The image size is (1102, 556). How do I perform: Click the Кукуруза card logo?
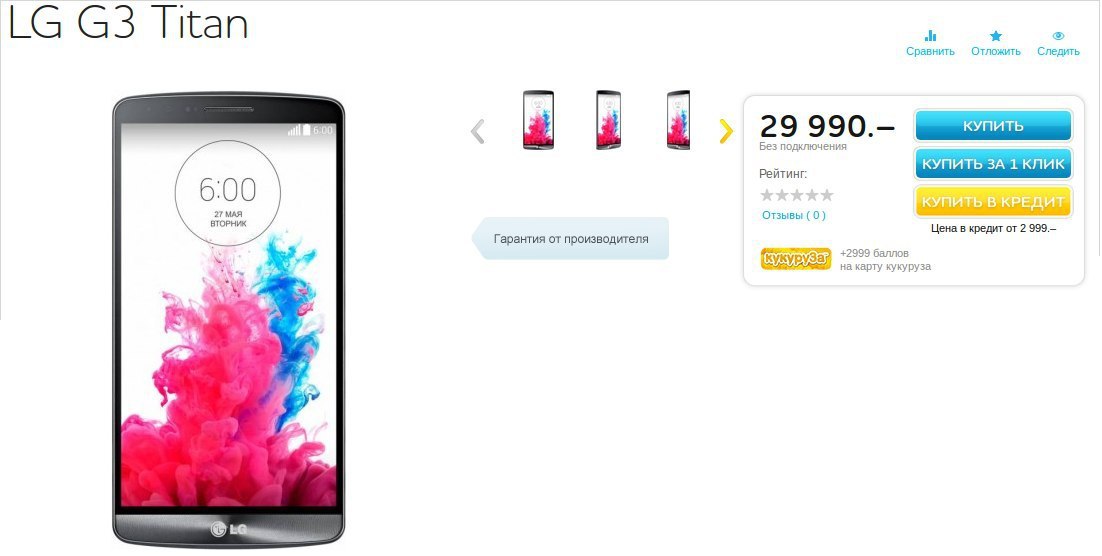(x=796, y=259)
